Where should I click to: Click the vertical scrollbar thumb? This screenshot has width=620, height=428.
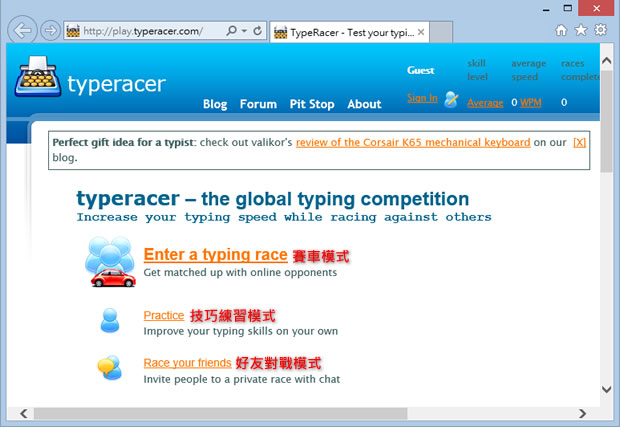click(x=607, y=121)
